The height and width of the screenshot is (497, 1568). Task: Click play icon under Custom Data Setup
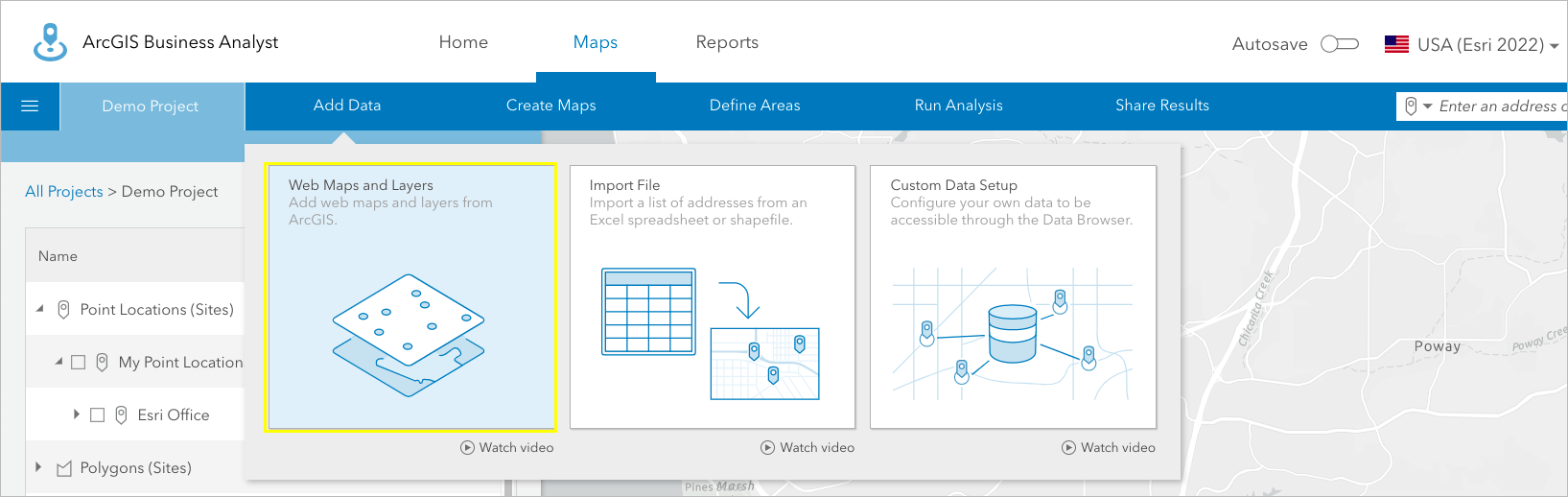1068,447
